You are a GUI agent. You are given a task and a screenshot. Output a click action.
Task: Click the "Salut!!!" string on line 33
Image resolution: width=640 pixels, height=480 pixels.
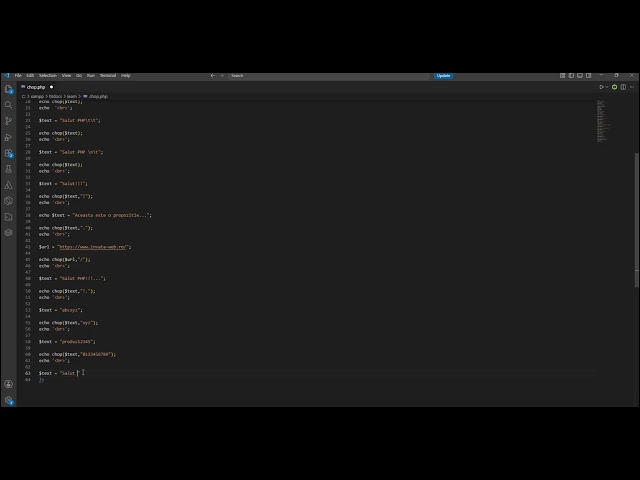pos(72,184)
